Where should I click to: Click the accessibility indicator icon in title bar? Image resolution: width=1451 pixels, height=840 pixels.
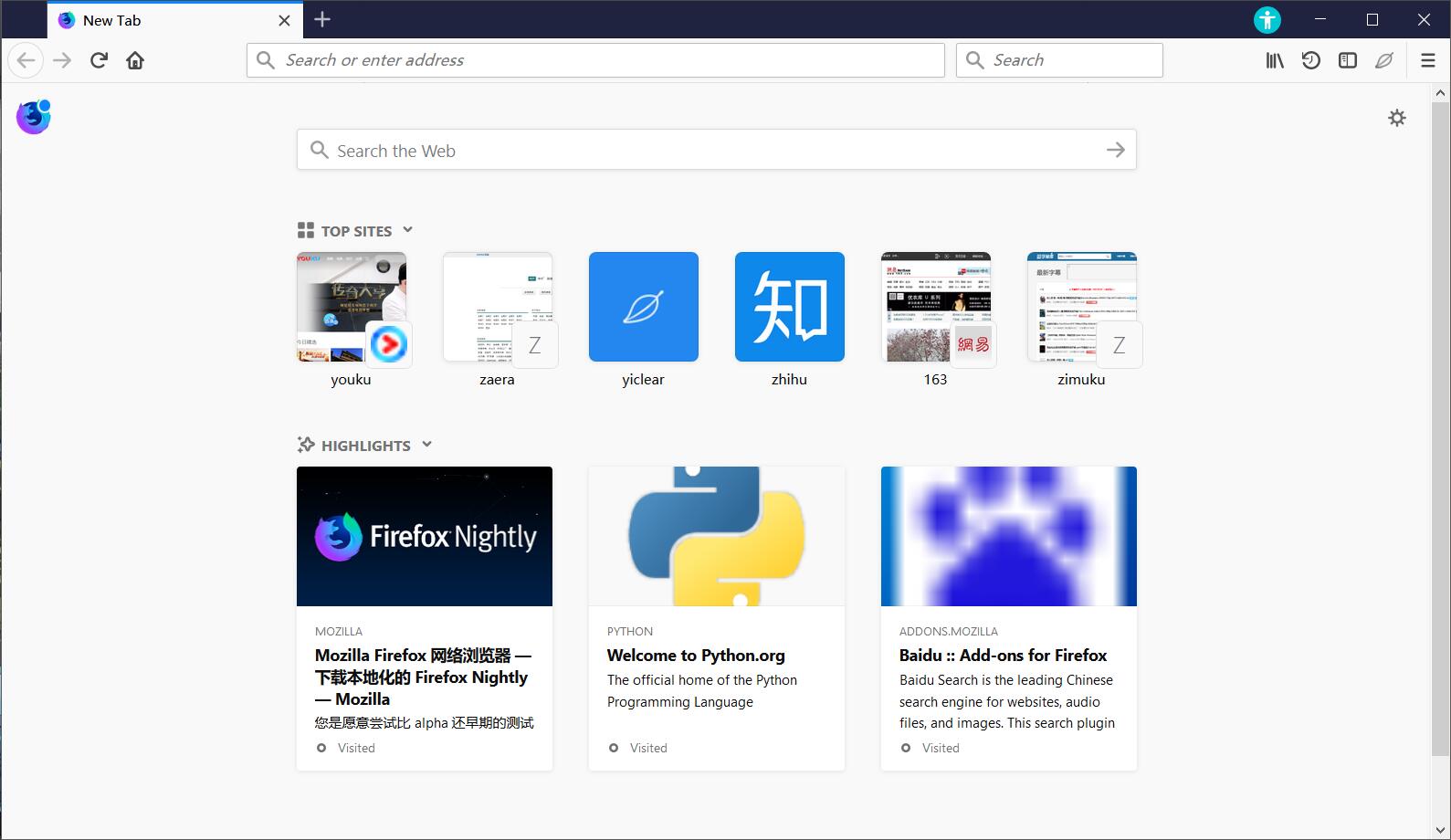coord(1267,19)
